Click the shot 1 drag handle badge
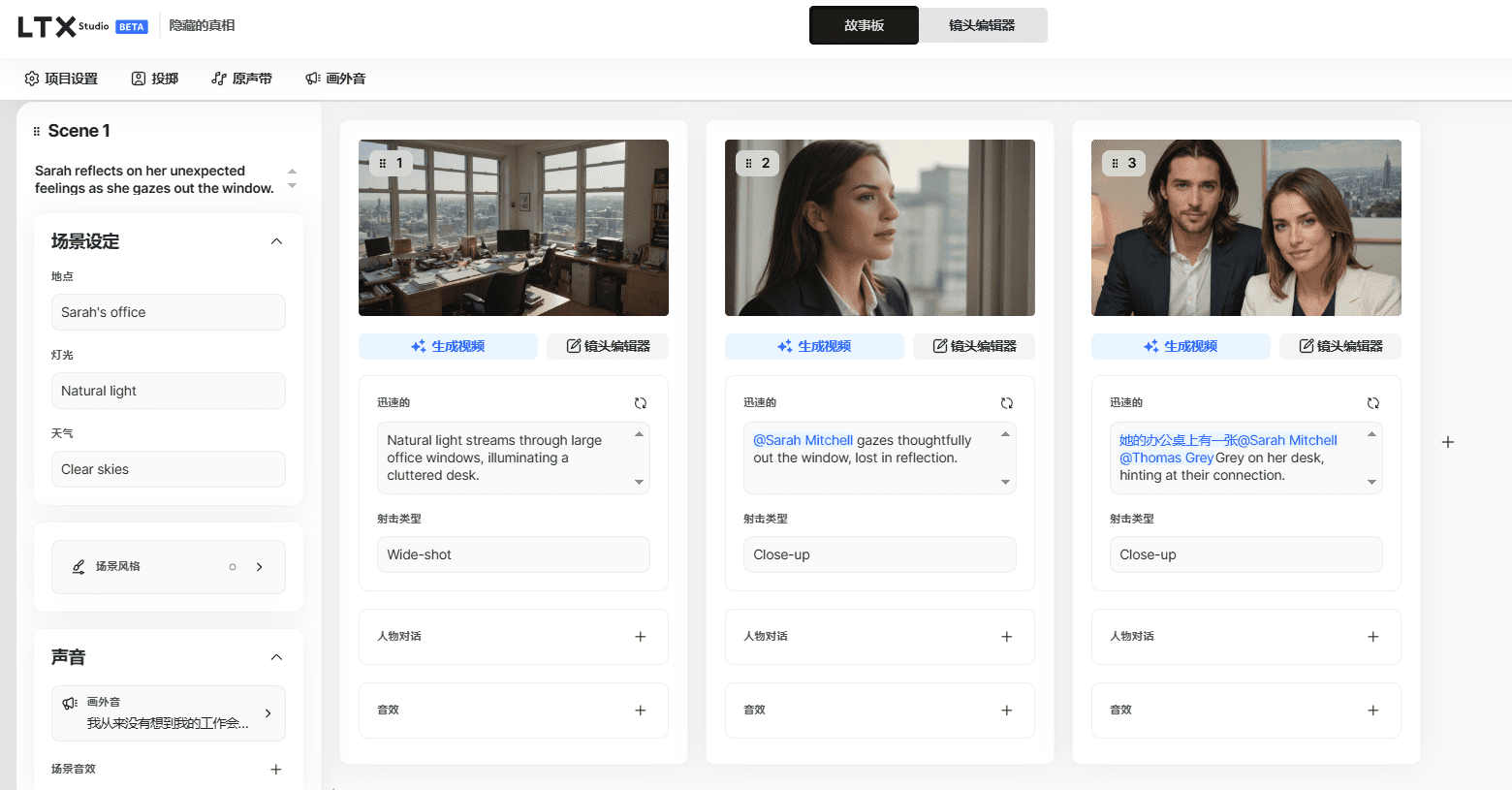 (392, 163)
